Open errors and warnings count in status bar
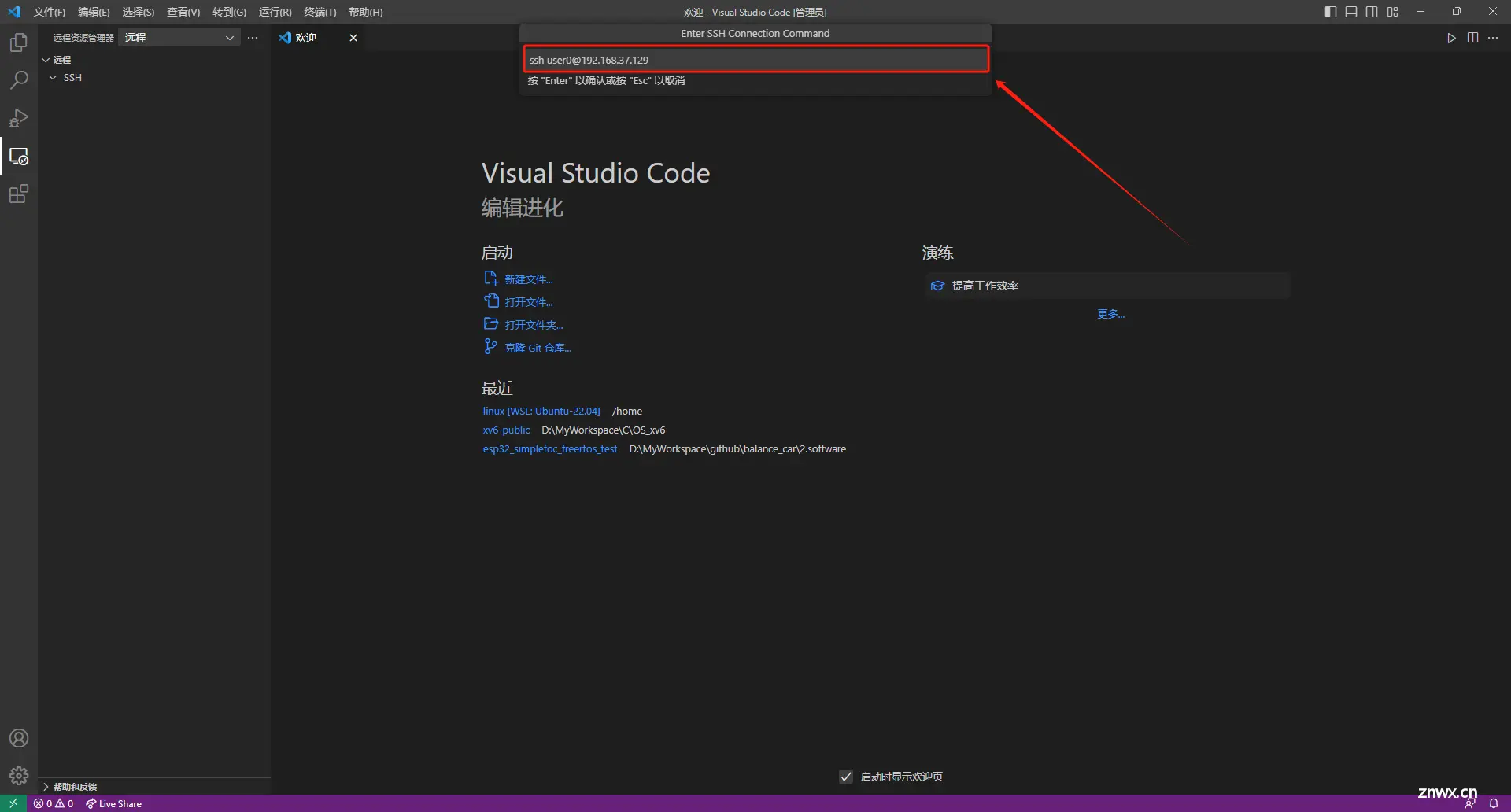The height and width of the screenshot is (812, 1511). click(x=54, y=803)
